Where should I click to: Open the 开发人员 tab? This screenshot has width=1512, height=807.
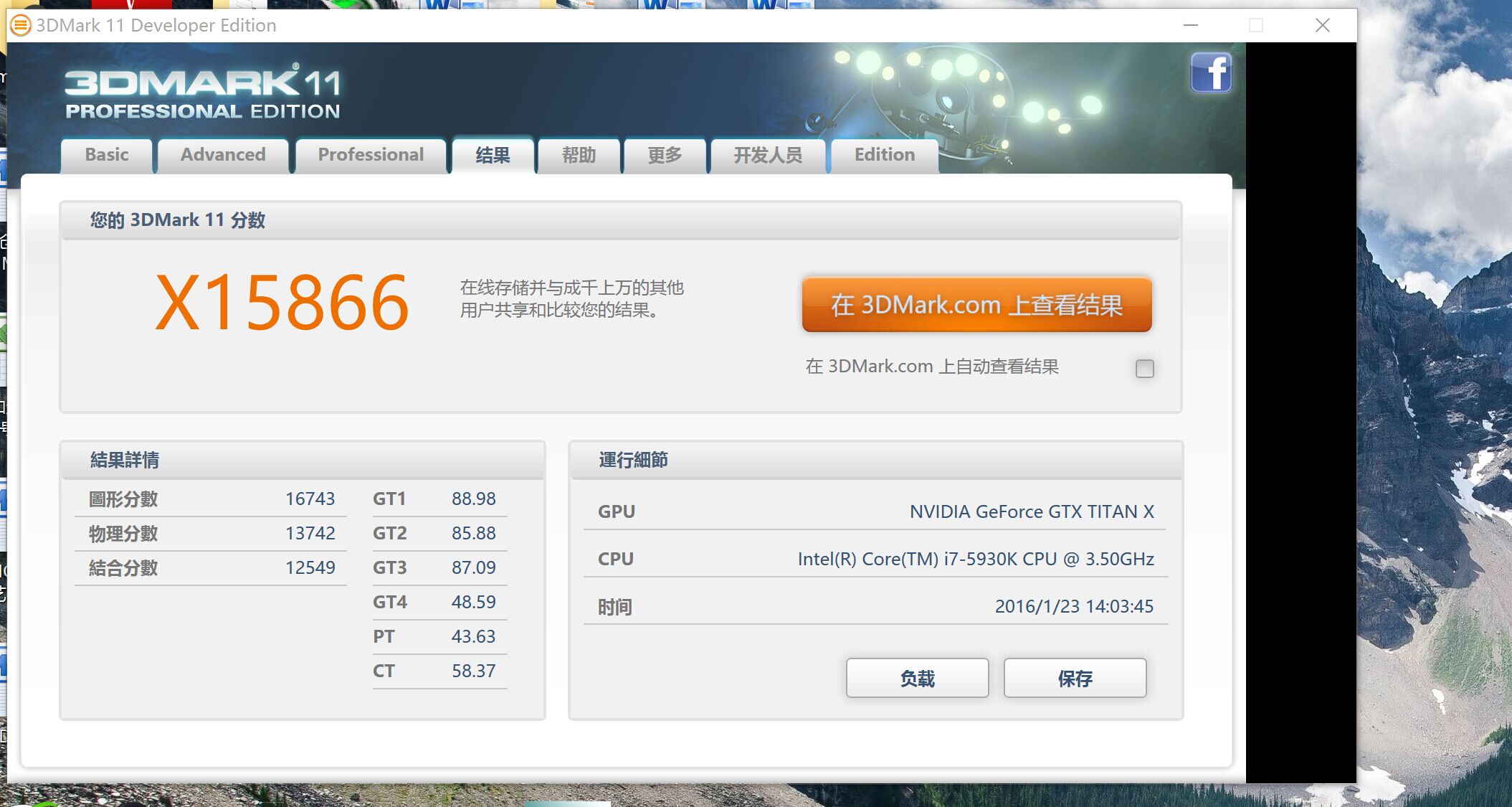768,155
